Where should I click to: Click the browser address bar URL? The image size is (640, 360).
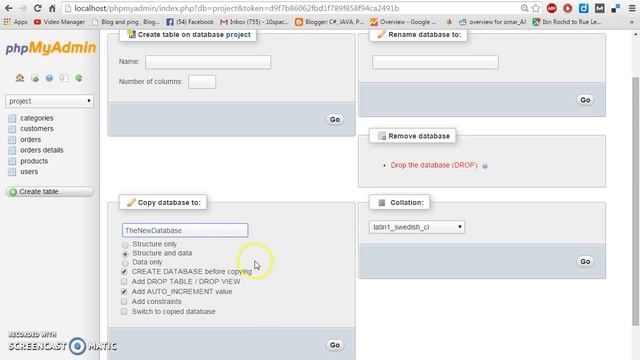[237, 8]
